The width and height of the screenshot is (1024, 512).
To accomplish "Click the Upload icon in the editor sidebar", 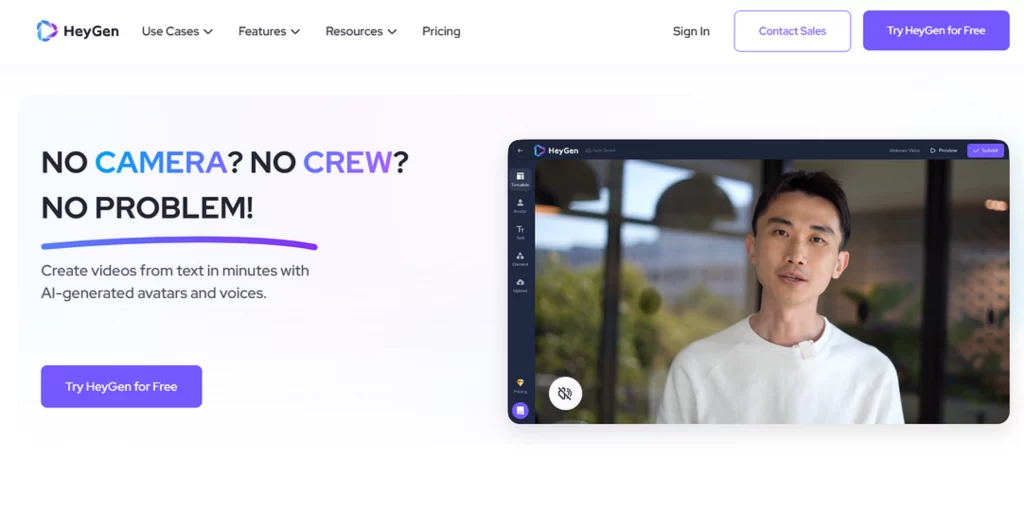I will tap(520, 285).
